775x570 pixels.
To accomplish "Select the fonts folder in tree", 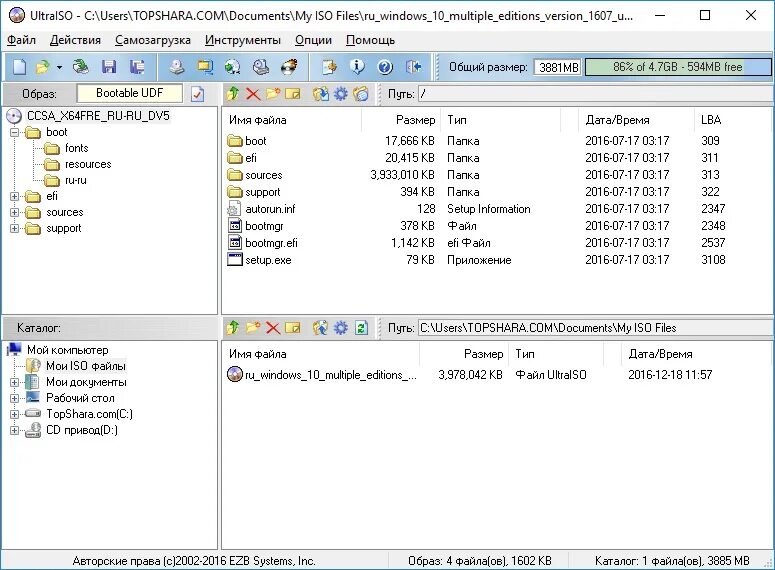I will coord(77,148).
